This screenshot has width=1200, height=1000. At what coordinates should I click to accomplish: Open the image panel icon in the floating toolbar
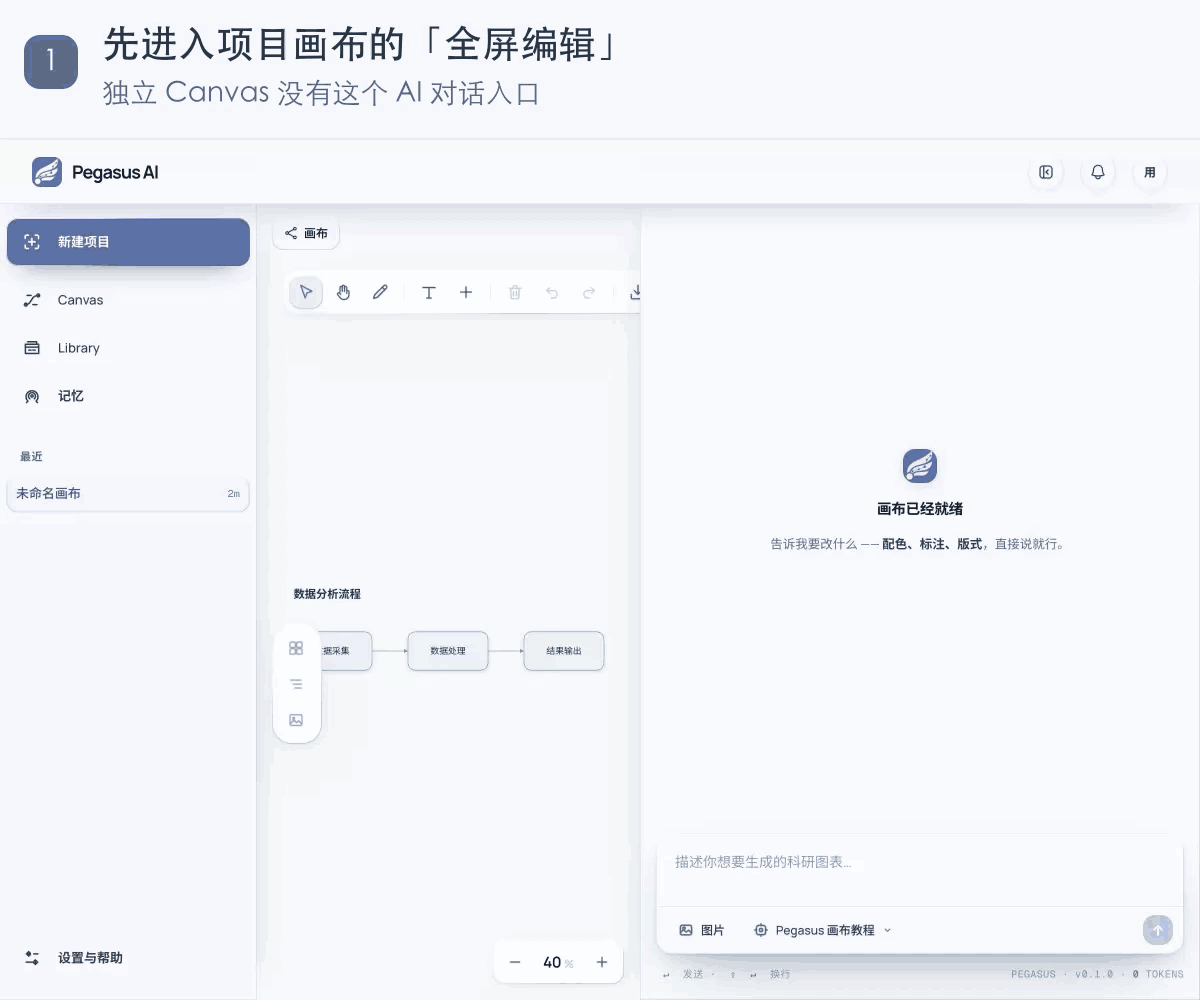296,720
